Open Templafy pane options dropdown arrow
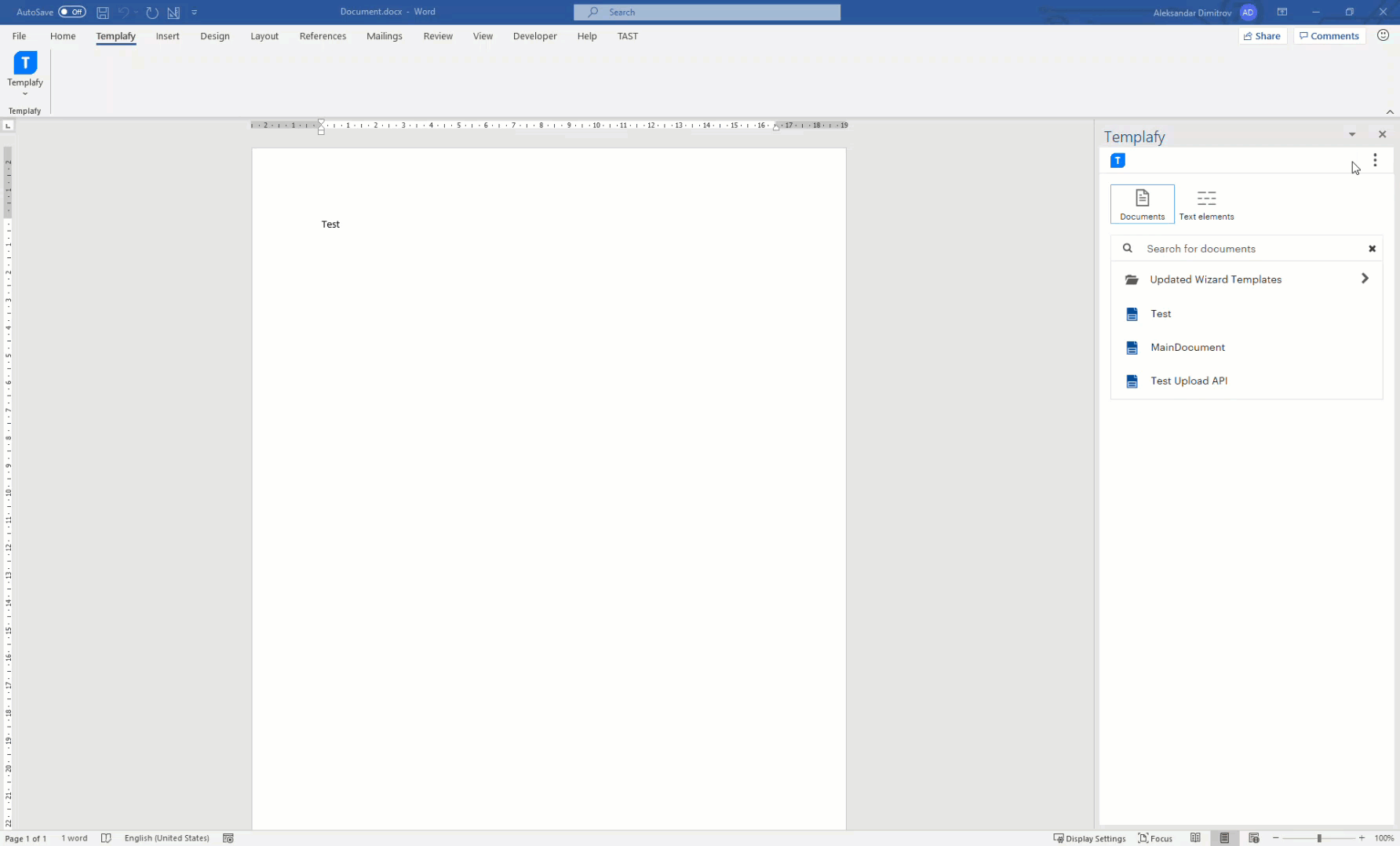The height and width of the screenshot is (846, 1400). (1352, 135)
